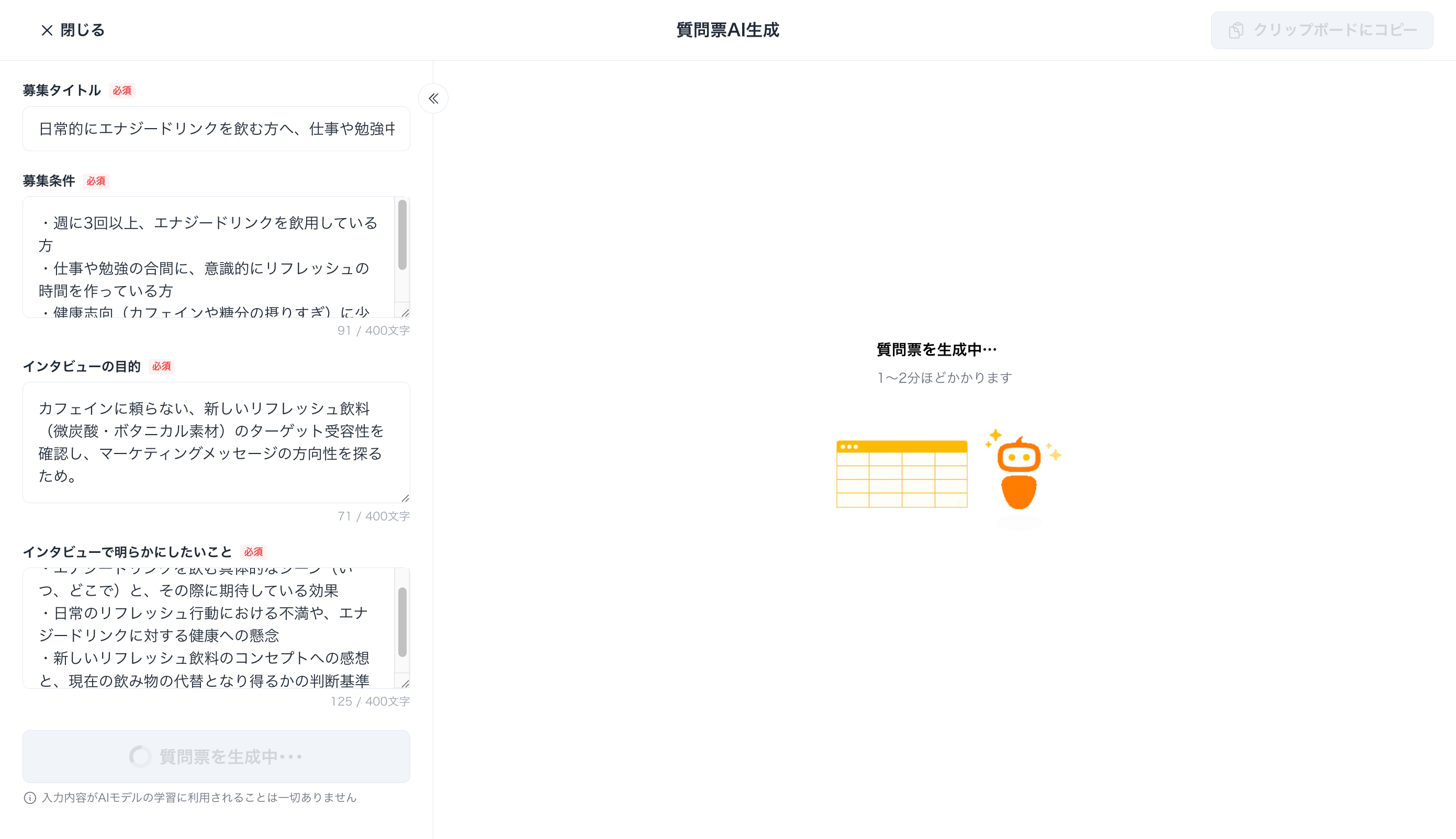
Task: Click the 募集条件 text area scrollbar
Action: [402, 235]
